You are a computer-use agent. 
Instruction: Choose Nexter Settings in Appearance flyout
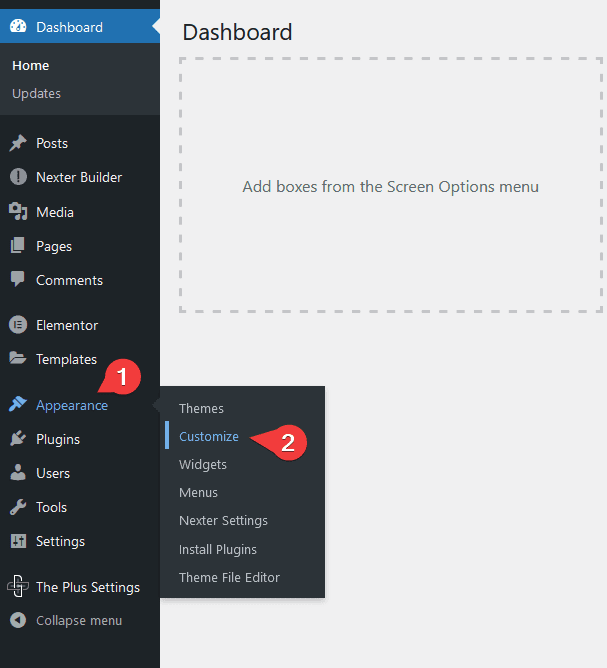click(x=223, y=521)
